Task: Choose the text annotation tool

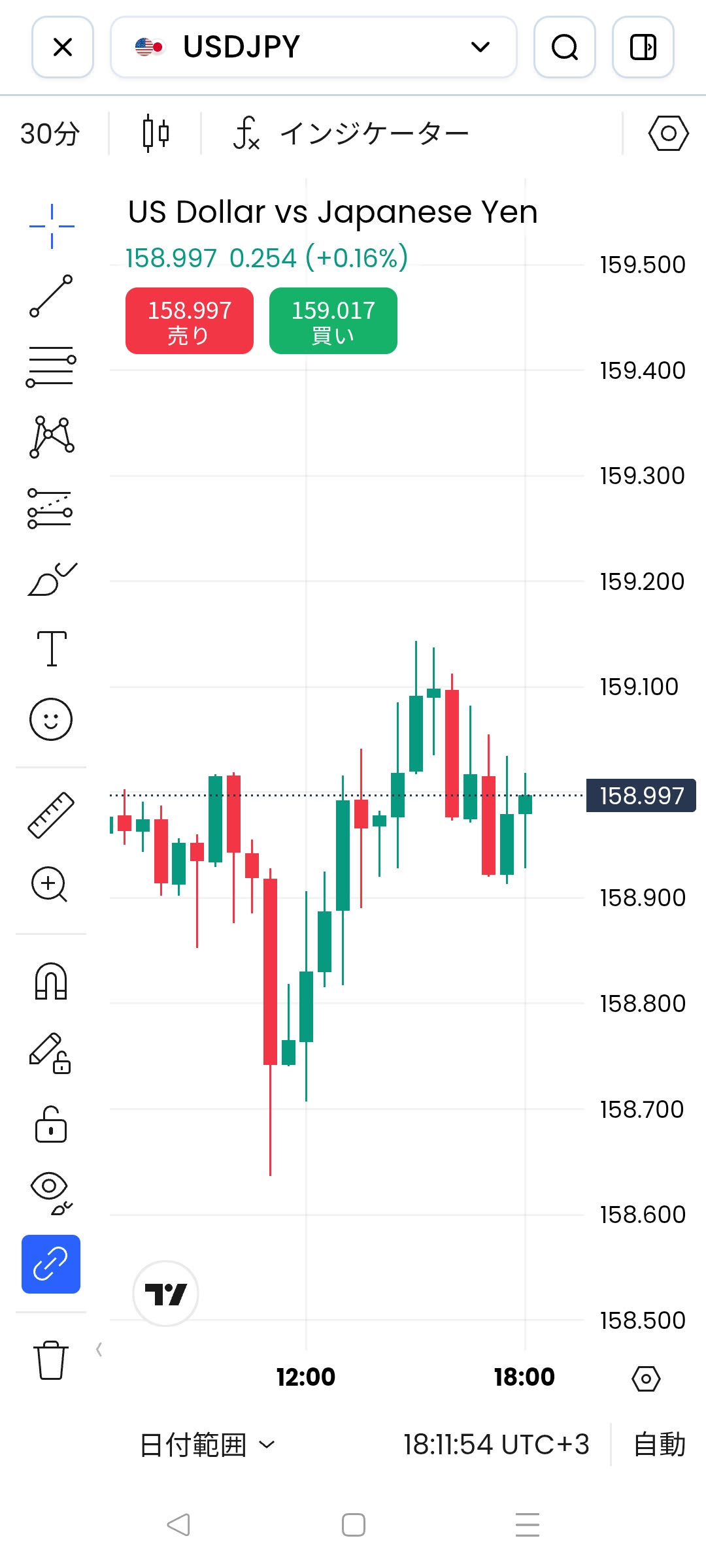Action: tap(52, 649)
